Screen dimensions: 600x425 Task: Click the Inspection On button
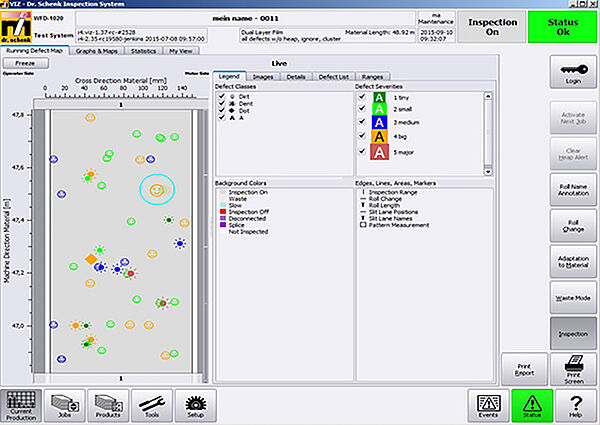click(x=492, y=27)
